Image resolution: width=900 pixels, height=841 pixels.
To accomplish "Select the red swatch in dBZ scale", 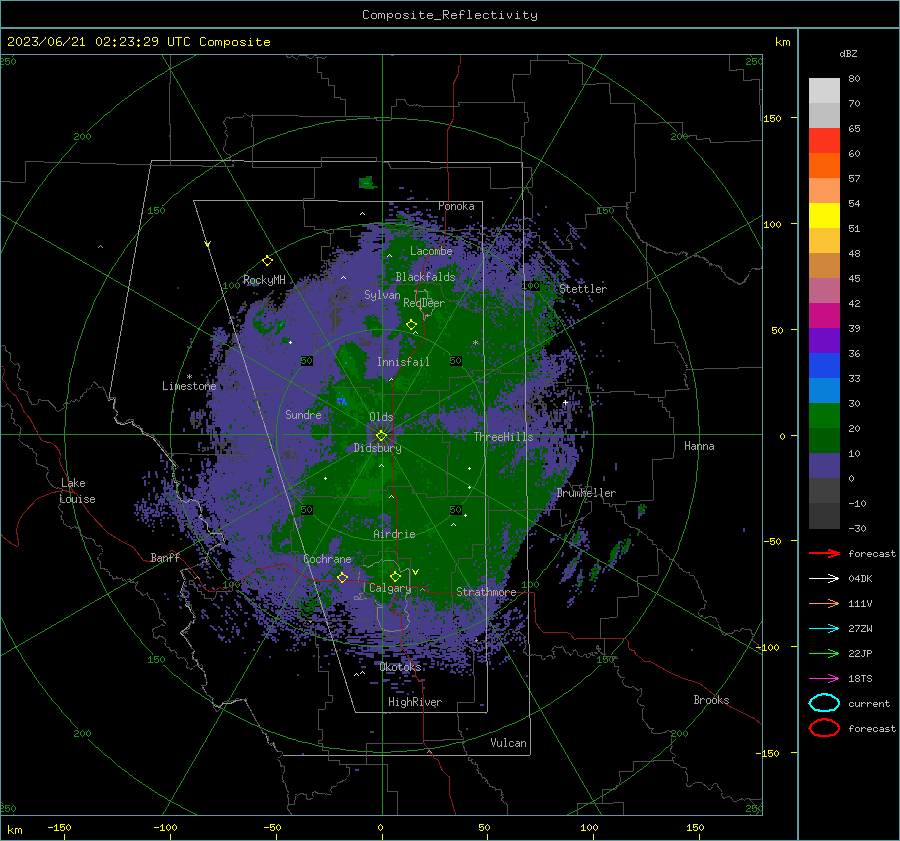I will (x=824, y=141).
